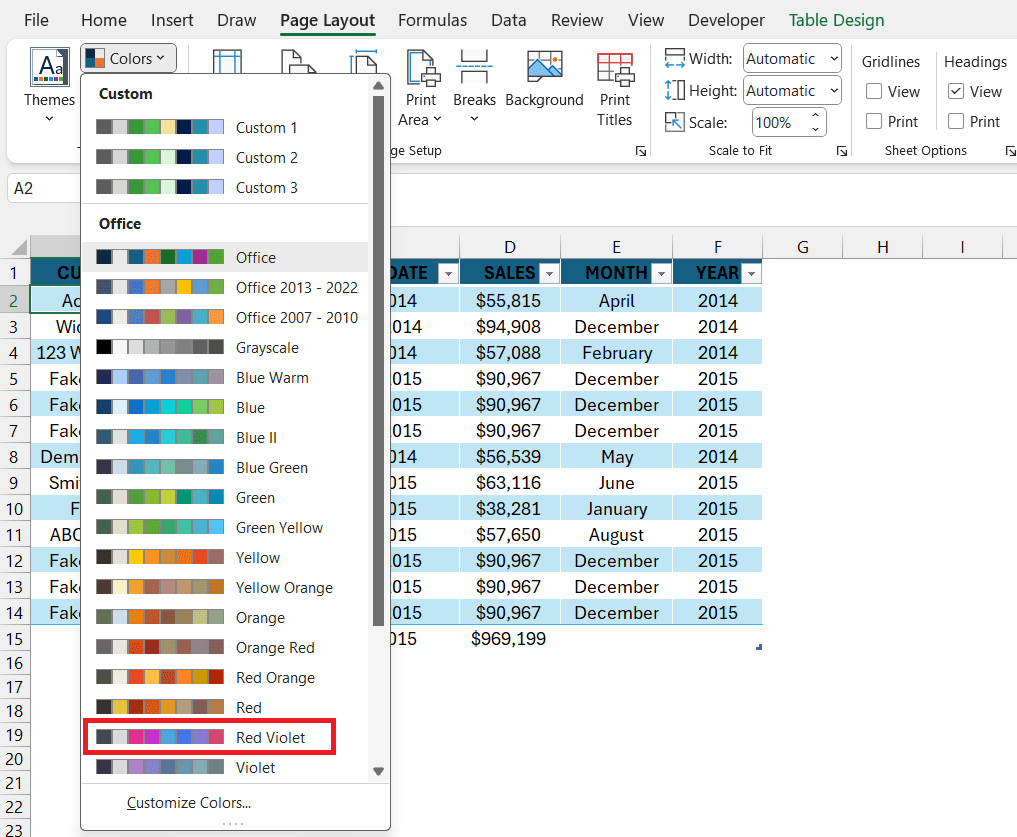Viewport: 1017px width, 837px height.
Task: Click the Breaks icon
Action: coord(474,85)
